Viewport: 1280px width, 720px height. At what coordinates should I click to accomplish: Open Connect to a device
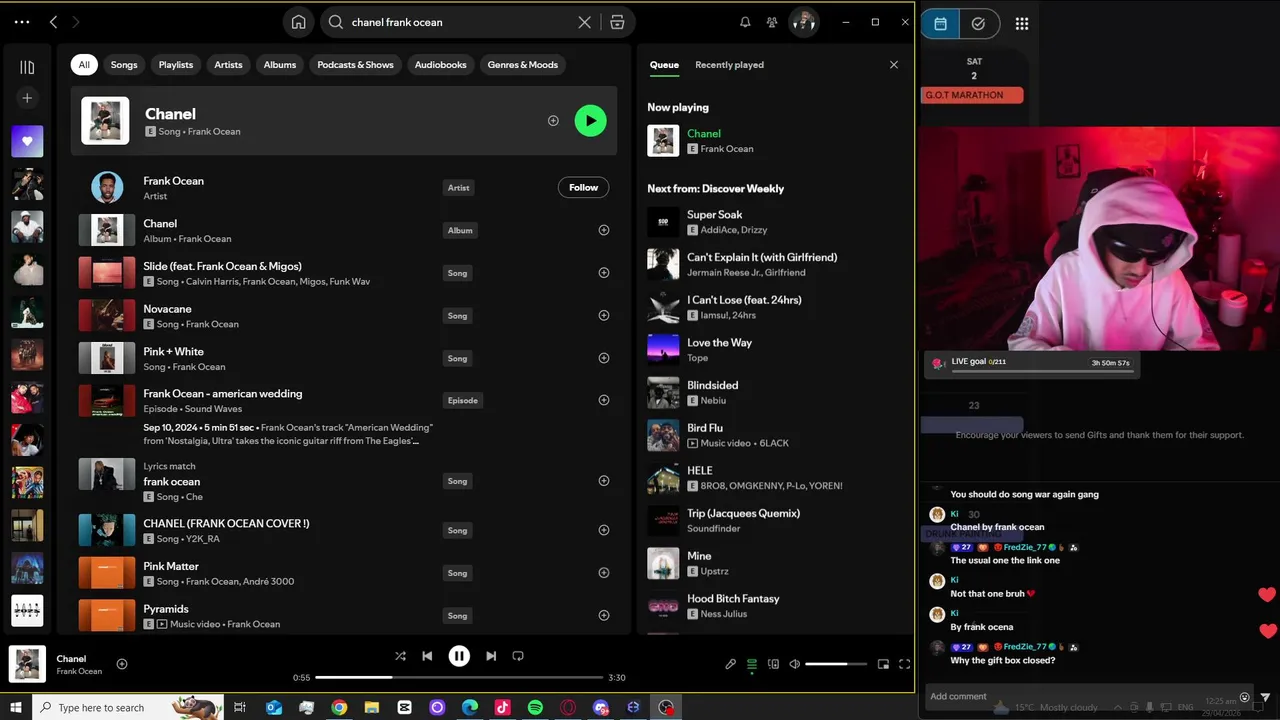773,664
